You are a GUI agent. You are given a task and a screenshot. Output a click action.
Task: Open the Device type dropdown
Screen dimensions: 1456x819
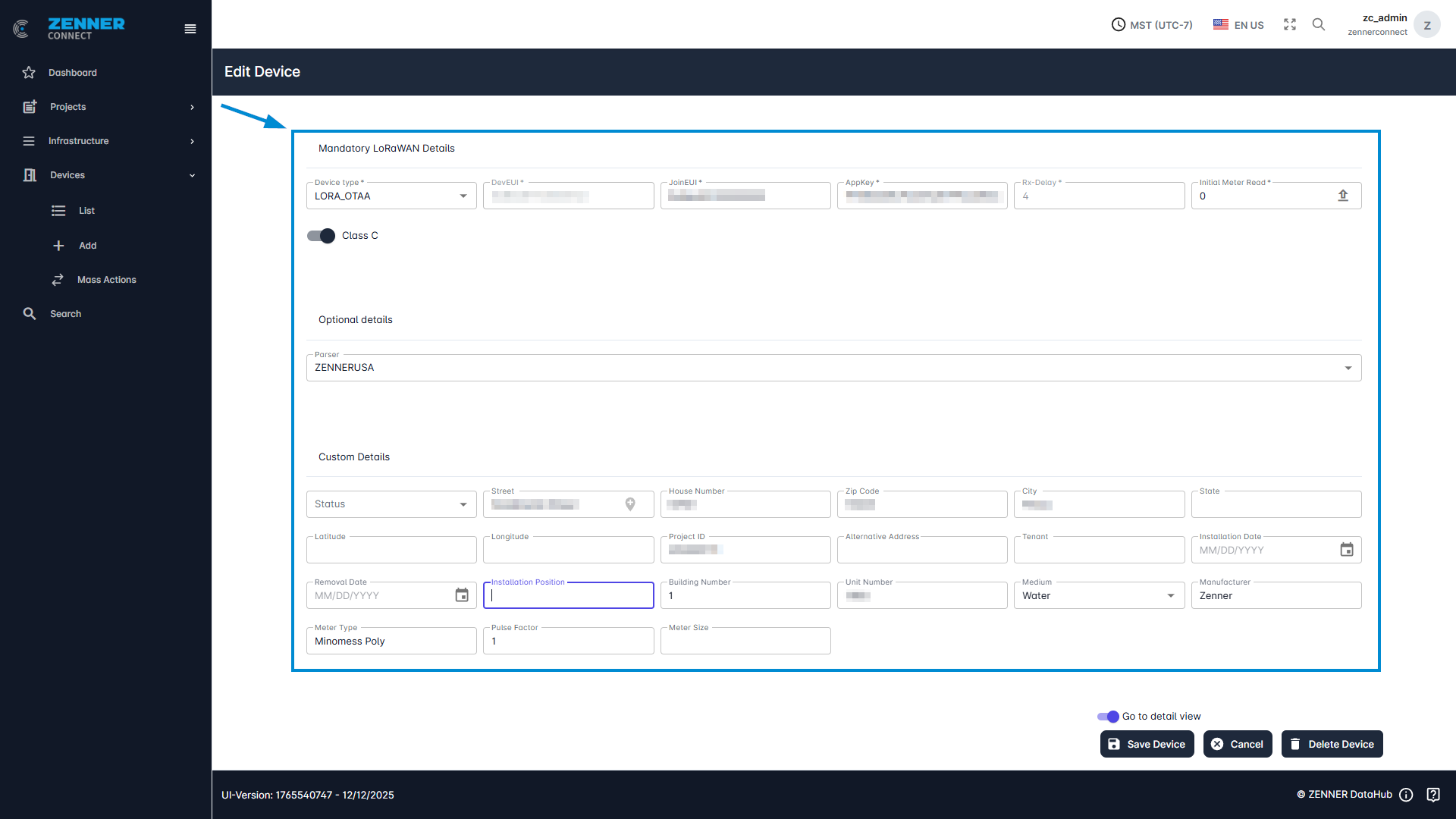click(x=391, y=196)
